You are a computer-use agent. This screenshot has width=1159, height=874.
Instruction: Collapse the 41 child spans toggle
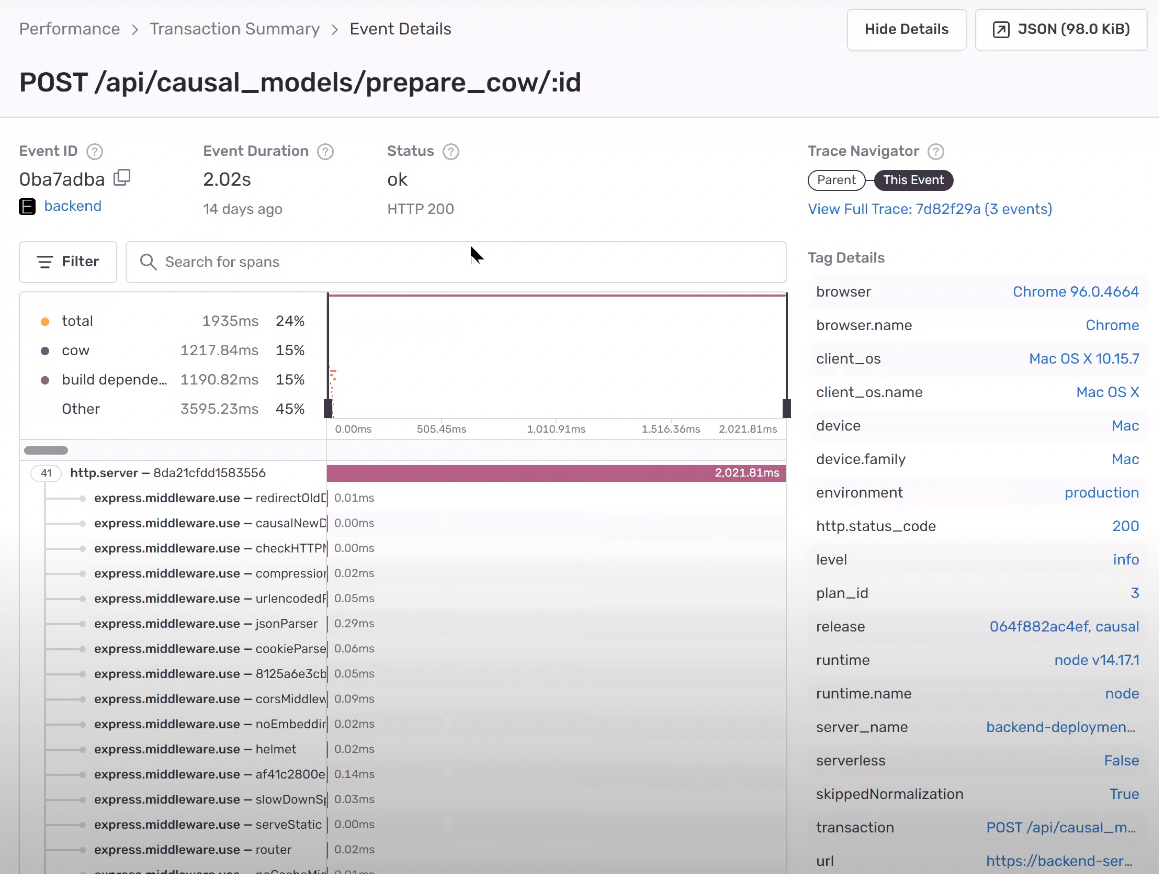tap(46, 473)
